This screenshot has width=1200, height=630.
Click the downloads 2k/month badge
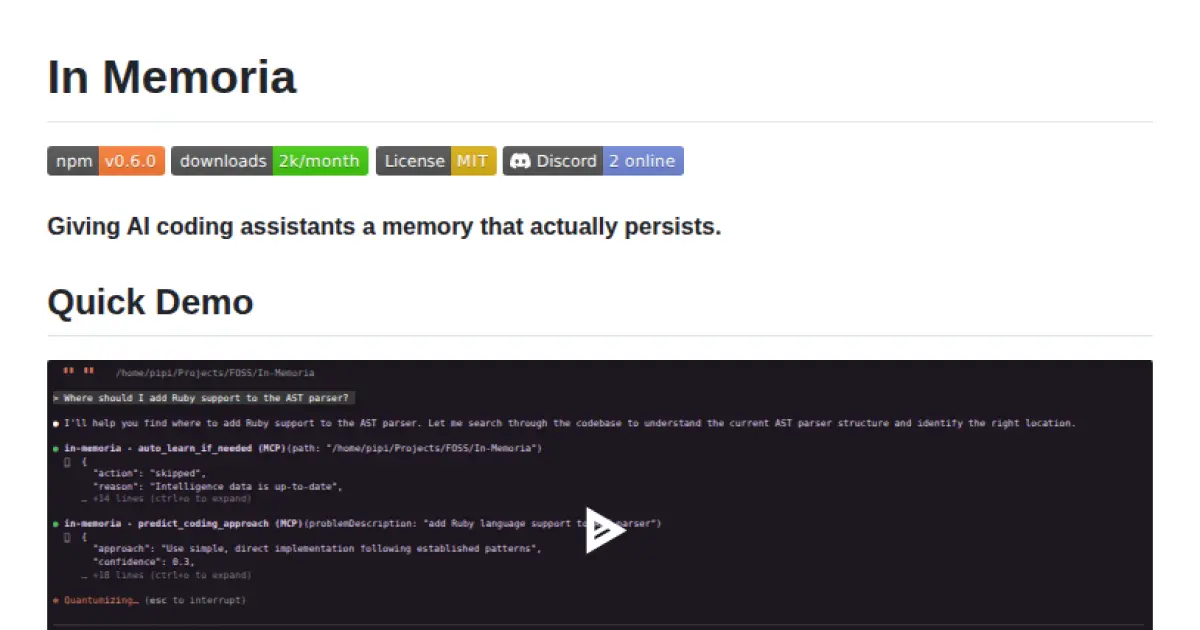(269, 161)
